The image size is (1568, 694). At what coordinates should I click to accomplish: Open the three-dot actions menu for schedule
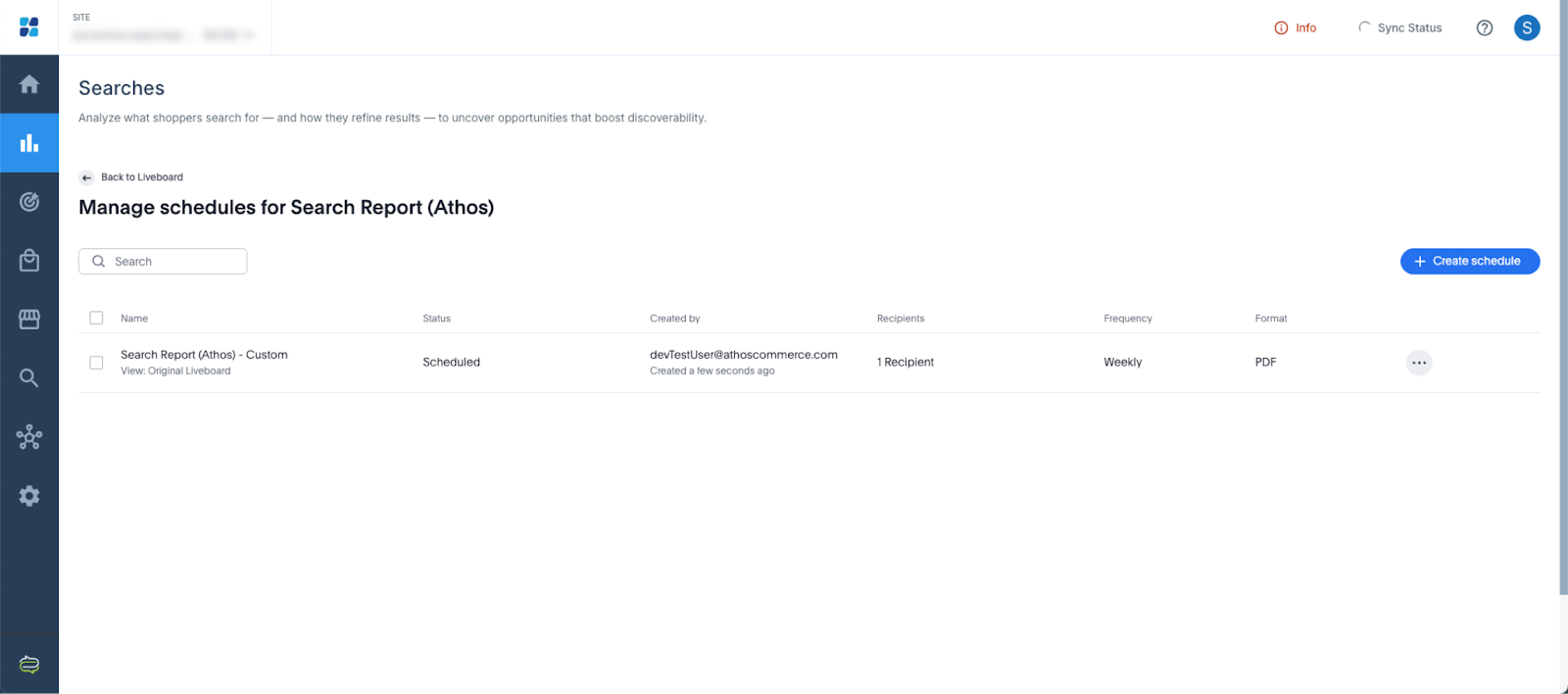1419,363
